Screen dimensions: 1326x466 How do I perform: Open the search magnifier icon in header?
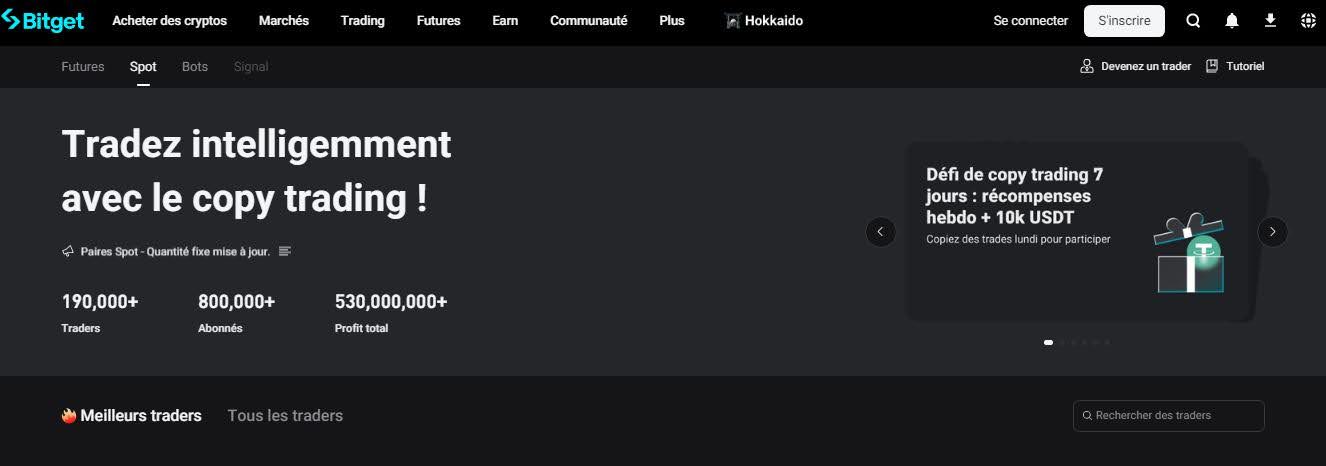[x=1194, y=21]
